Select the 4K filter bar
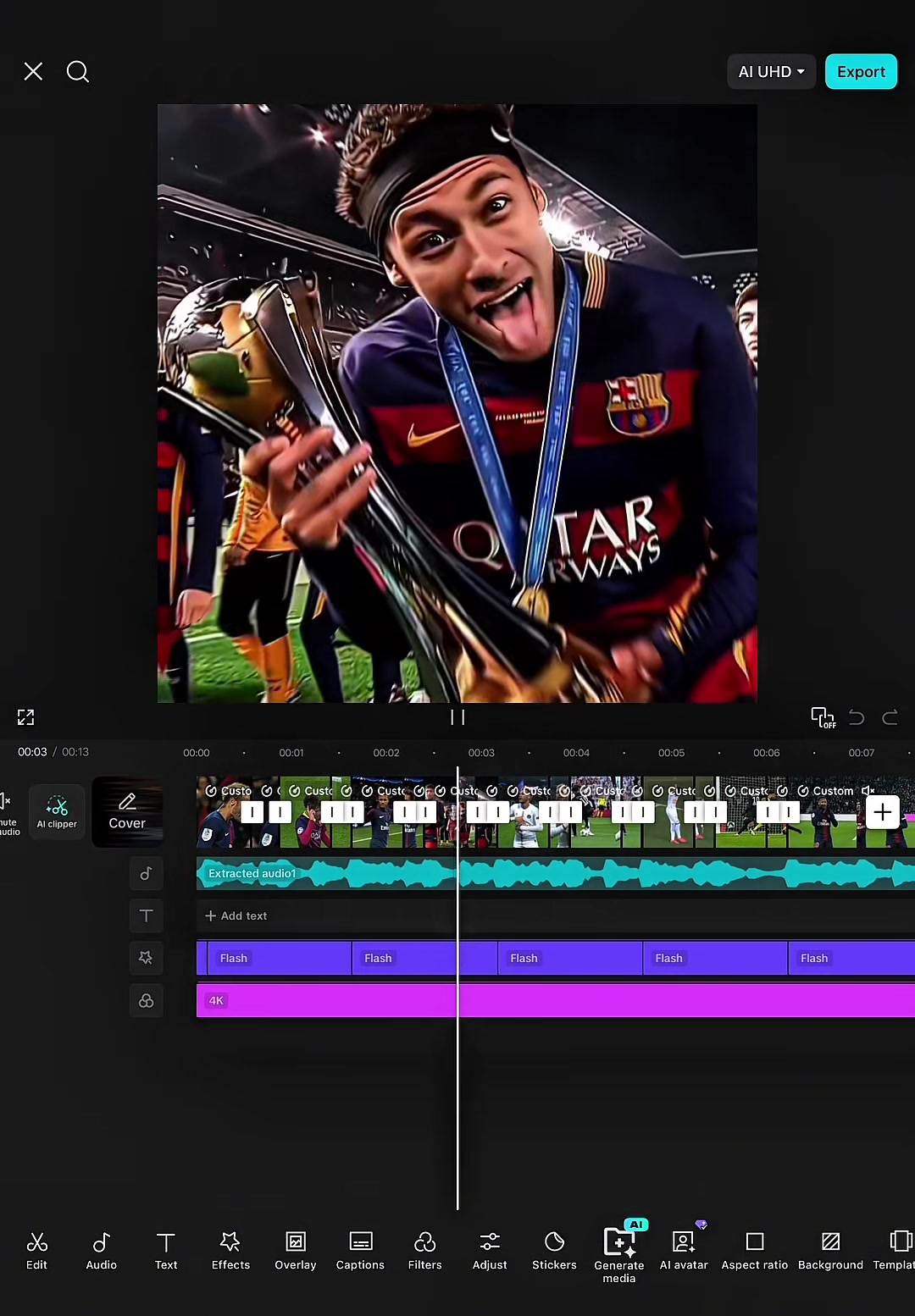The width and height of the screenshot is (915, 1316). [556, 1000]
